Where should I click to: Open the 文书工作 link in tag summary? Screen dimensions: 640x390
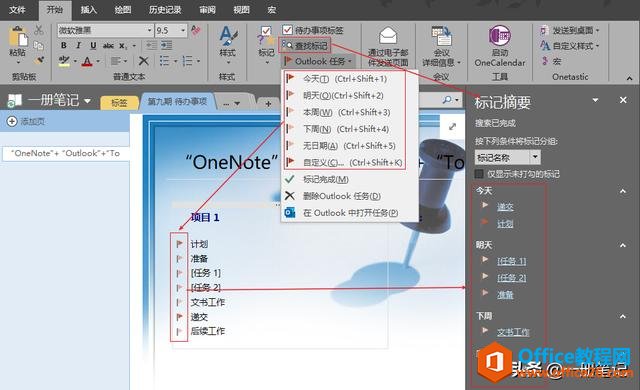click(x=513, y=332)
